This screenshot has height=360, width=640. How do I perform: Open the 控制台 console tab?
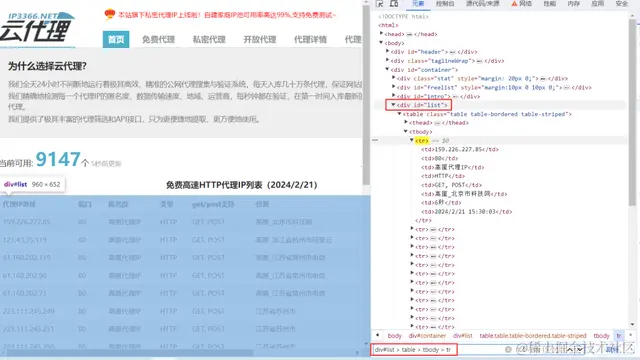pyautogui.click(x=445, y=4)
